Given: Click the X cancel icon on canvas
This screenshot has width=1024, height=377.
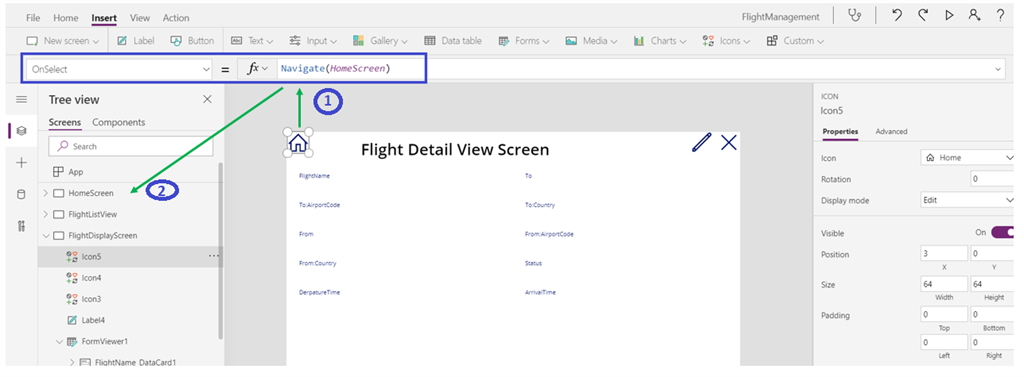Looking at the screenshot, I should [x=729, y=142].
